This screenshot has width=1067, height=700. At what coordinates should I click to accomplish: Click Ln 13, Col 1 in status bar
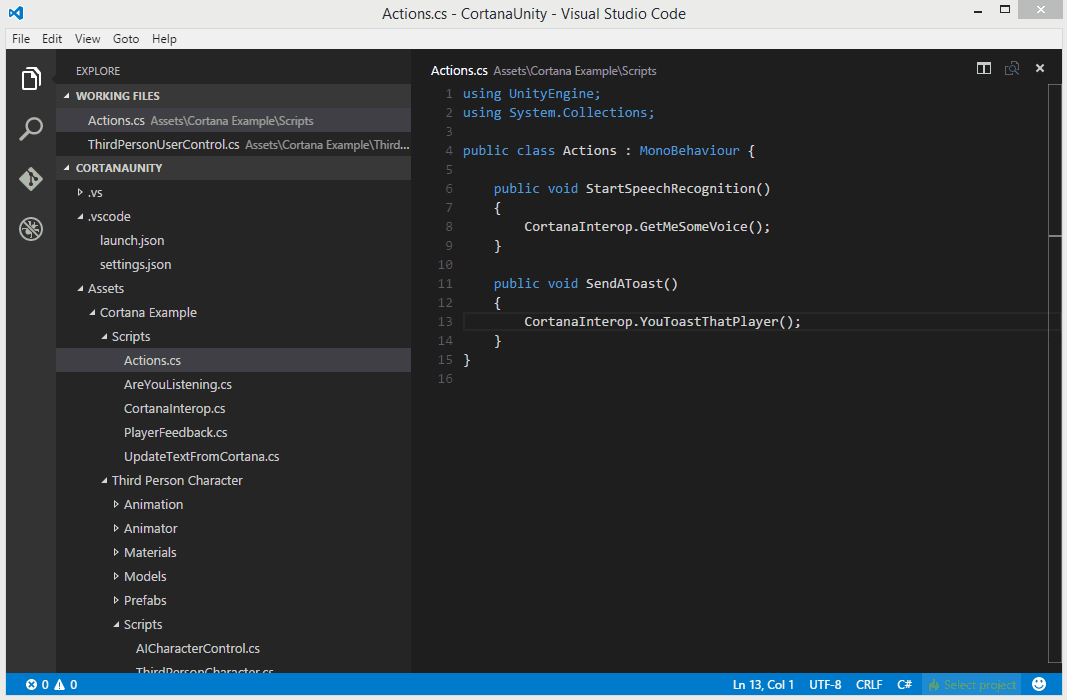coord(763,684)
